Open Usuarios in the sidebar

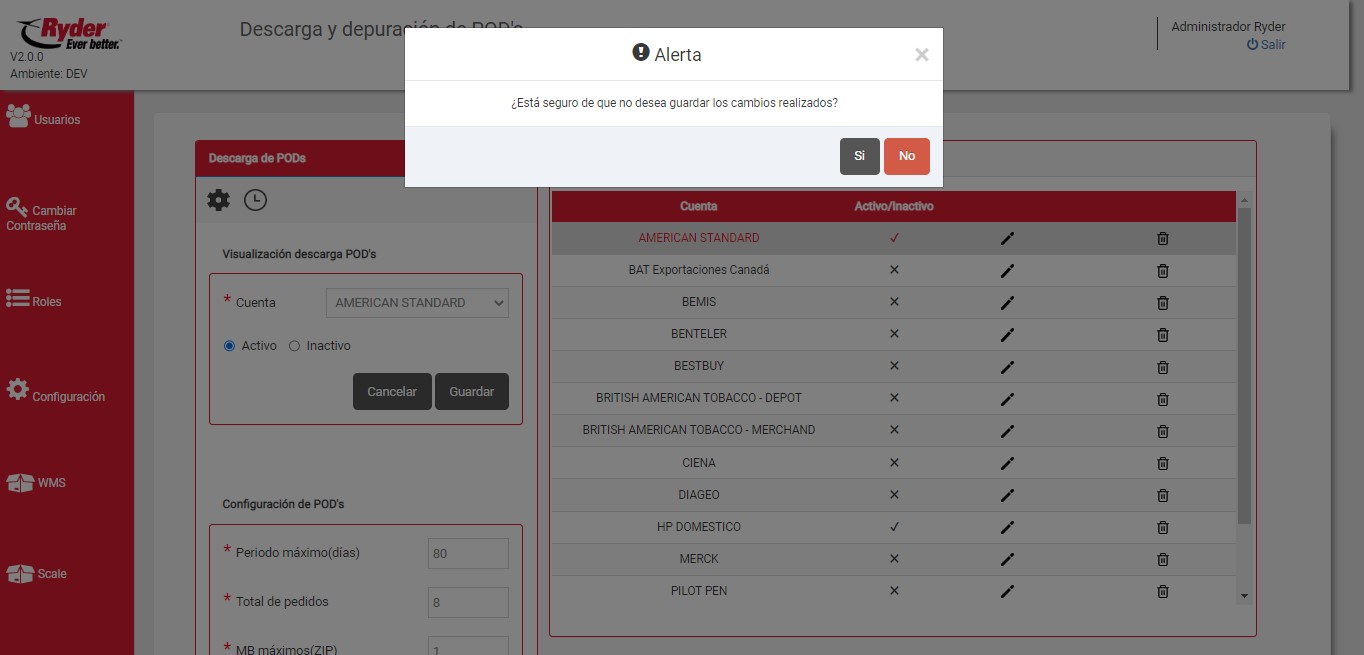click(44, 118)
